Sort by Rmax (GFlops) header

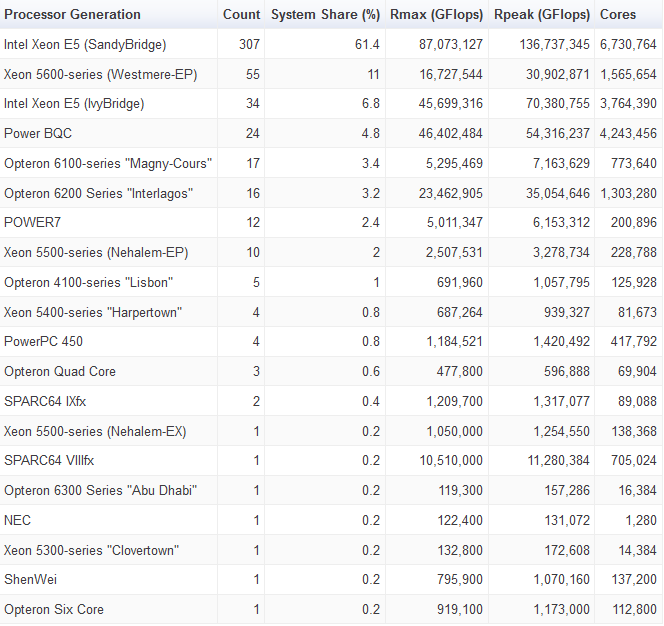coord(436,15)
